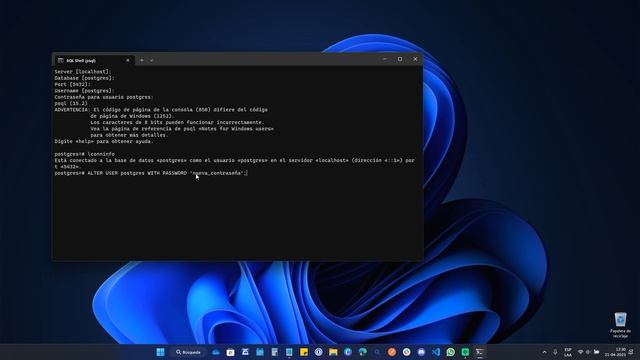Image resolution: width=640 pixels, height=360 pixels.
Task: Open the Wi-Fi network tray icon
Action: 580,352
